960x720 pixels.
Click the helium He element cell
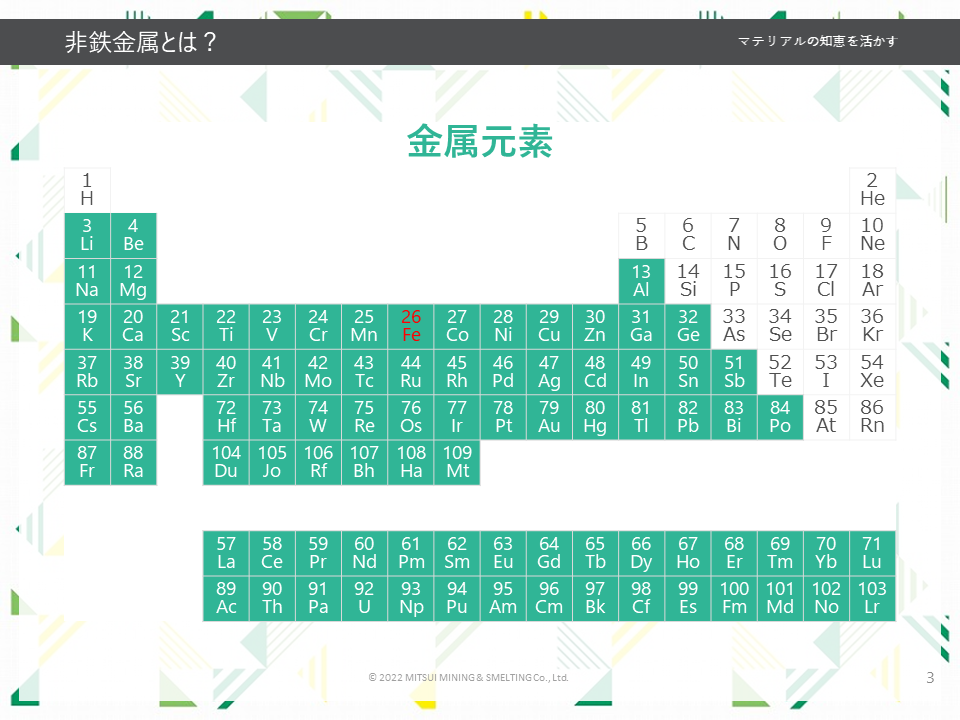click(872, 189)
